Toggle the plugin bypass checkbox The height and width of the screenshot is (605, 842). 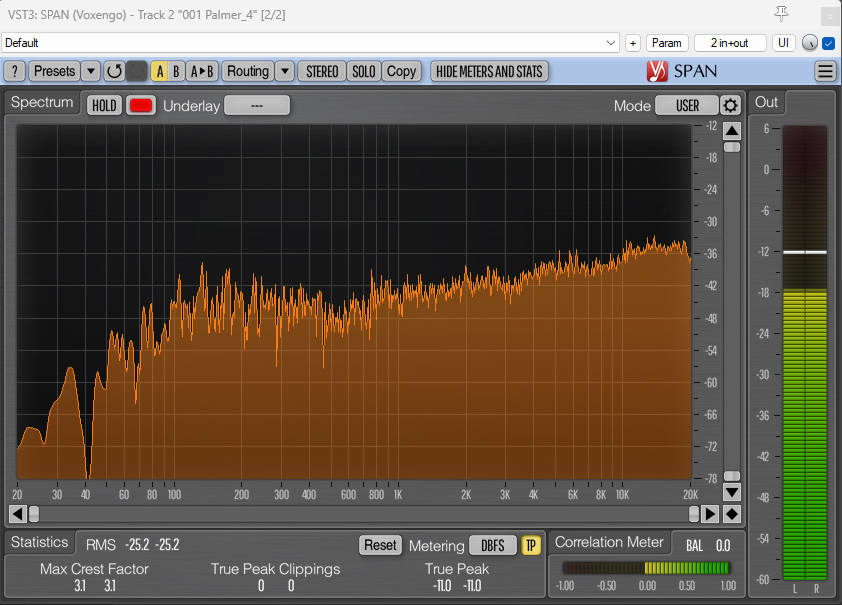click(829, 43)
